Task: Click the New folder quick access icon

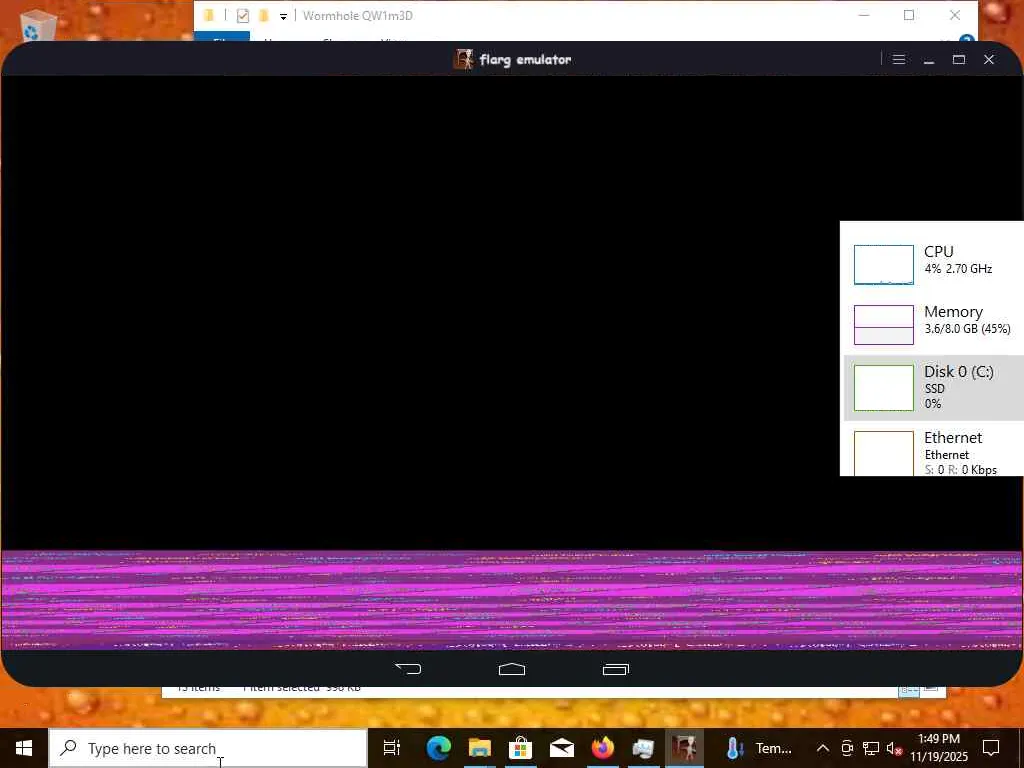Action: coord(264,15)
